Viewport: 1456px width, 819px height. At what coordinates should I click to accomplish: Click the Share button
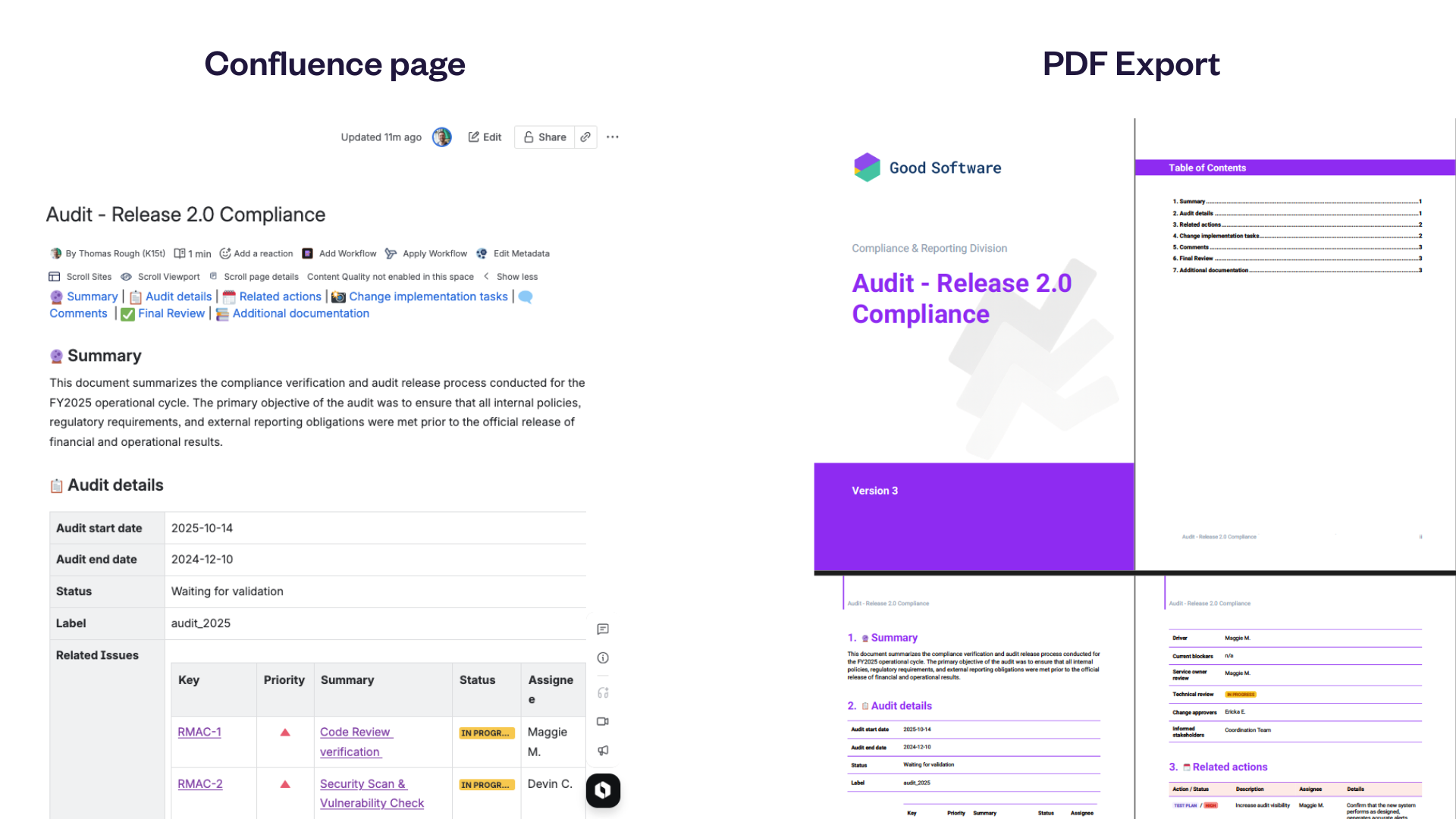click(x=544, y=136)
